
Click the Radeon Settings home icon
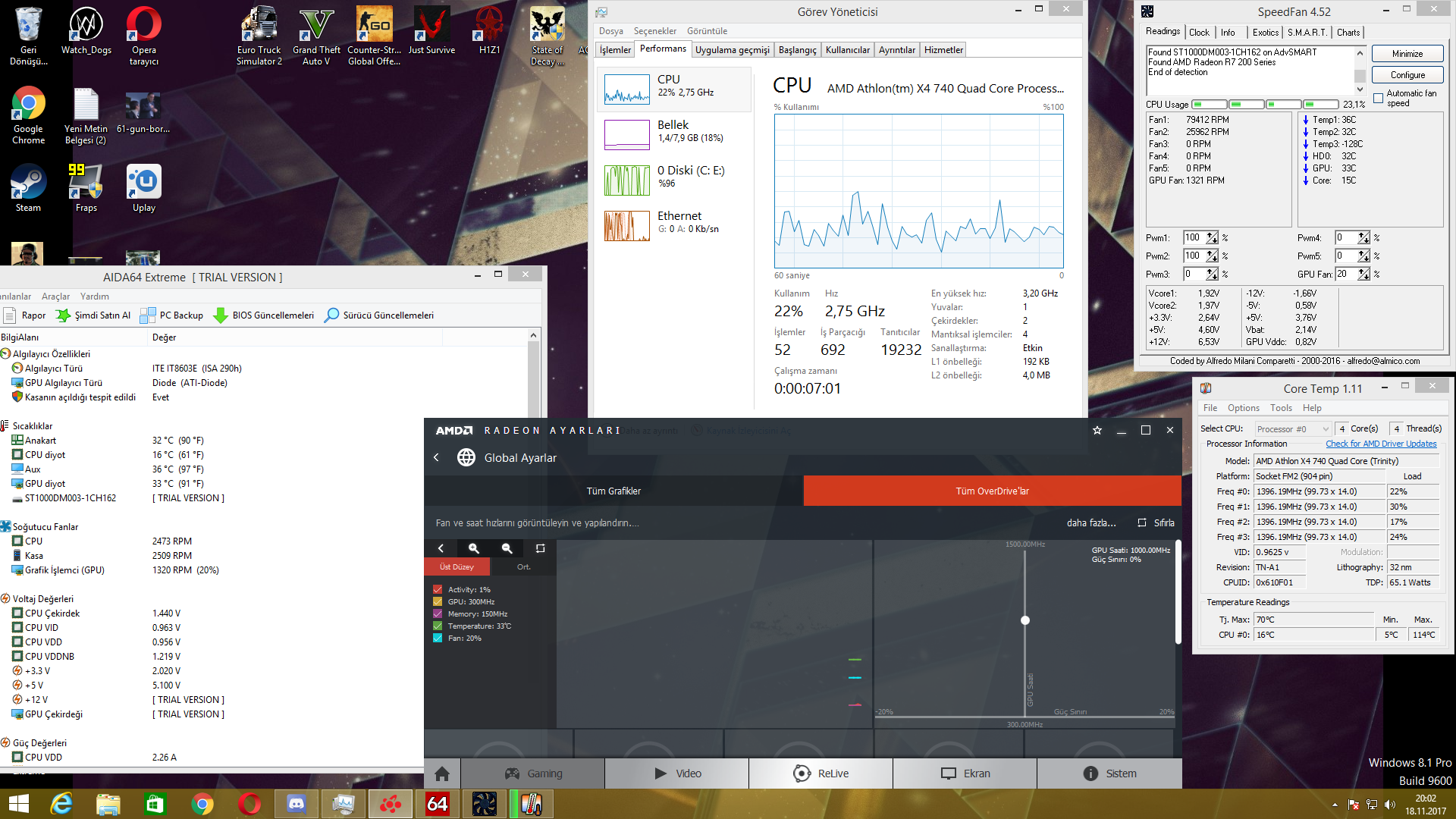click(x=442, y=773)
